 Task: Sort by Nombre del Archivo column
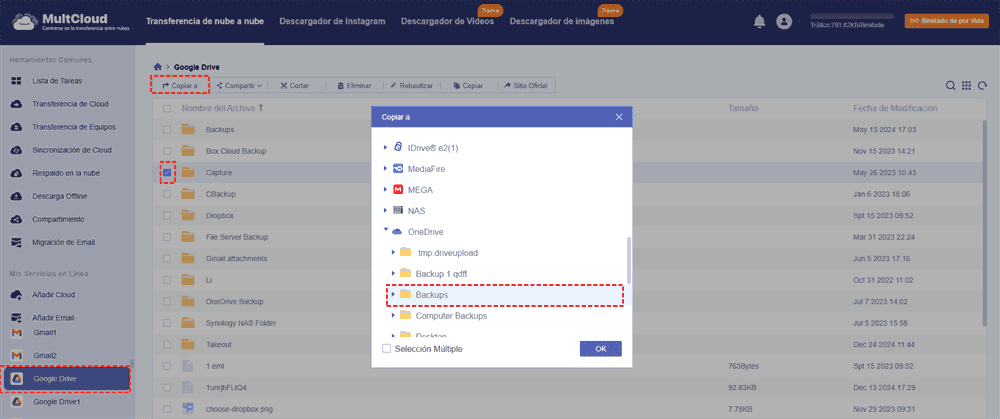point(223,108)
